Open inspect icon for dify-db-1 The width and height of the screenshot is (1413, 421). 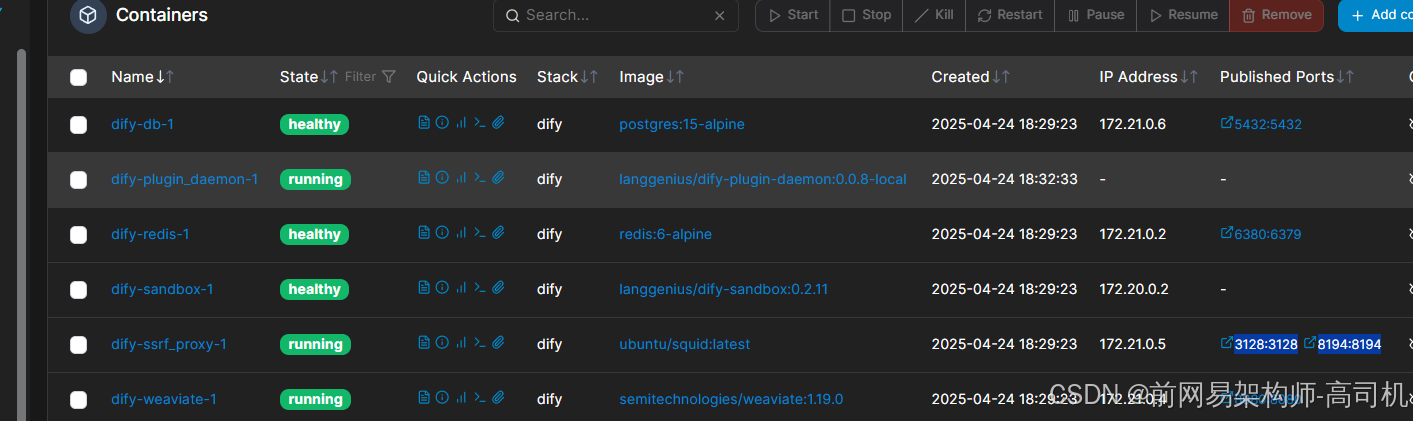point(442,123)
